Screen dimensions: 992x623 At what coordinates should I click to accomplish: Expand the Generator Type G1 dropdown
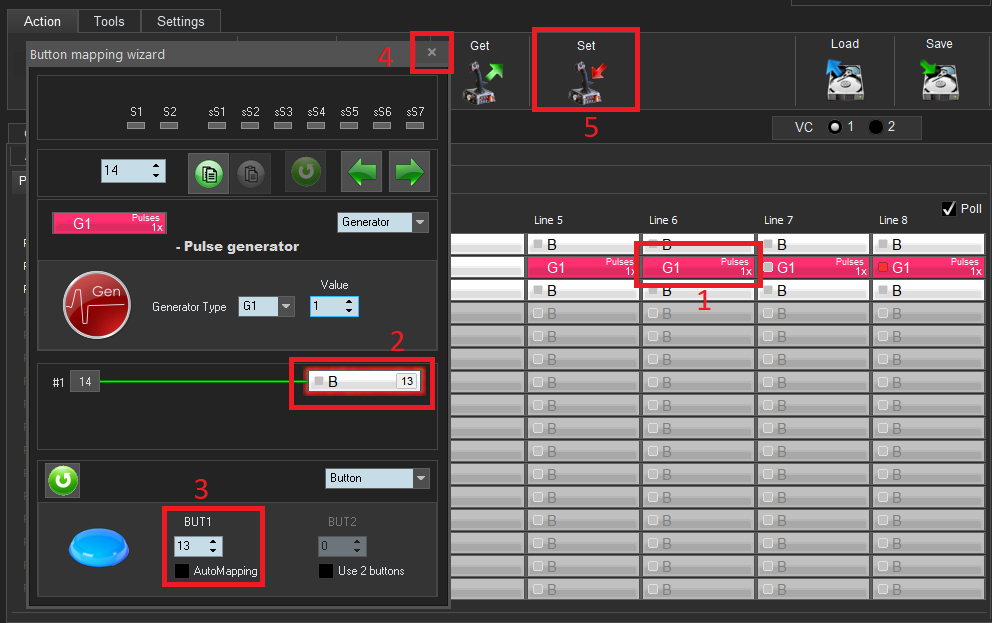tap(286, 307)
